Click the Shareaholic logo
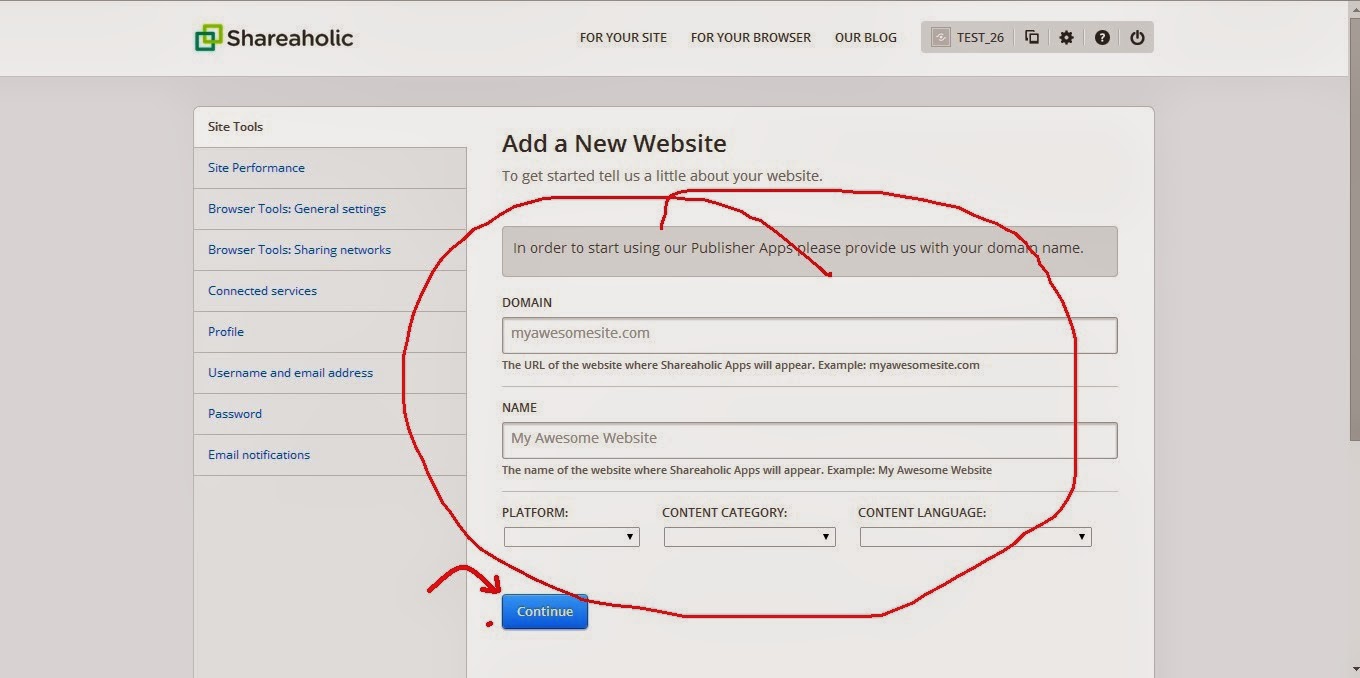Image resolution: width=1360 pixels, height=678 pixels. 273,38
